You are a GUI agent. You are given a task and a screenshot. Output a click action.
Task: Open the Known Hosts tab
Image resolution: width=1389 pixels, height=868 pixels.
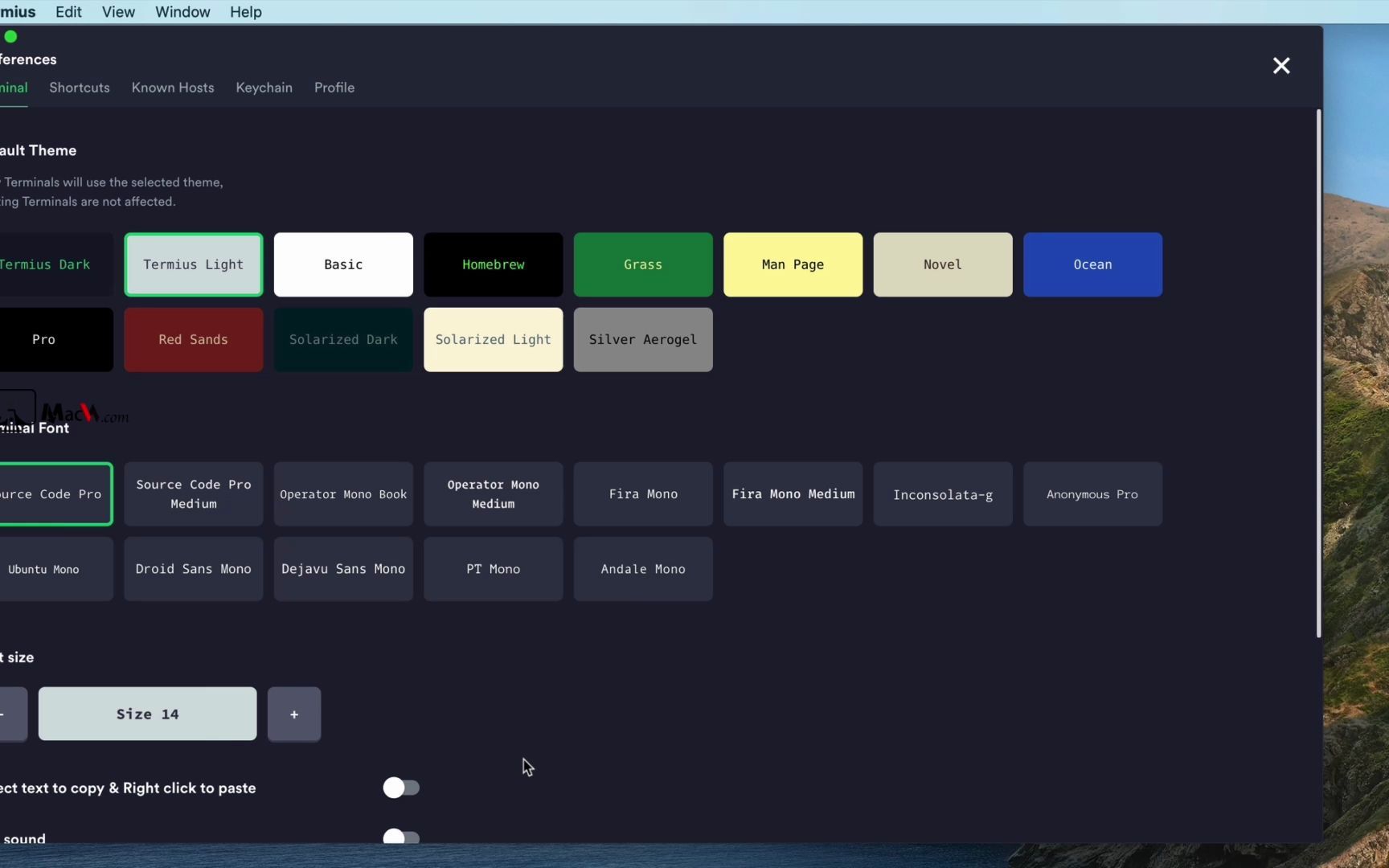coord(173,88)
